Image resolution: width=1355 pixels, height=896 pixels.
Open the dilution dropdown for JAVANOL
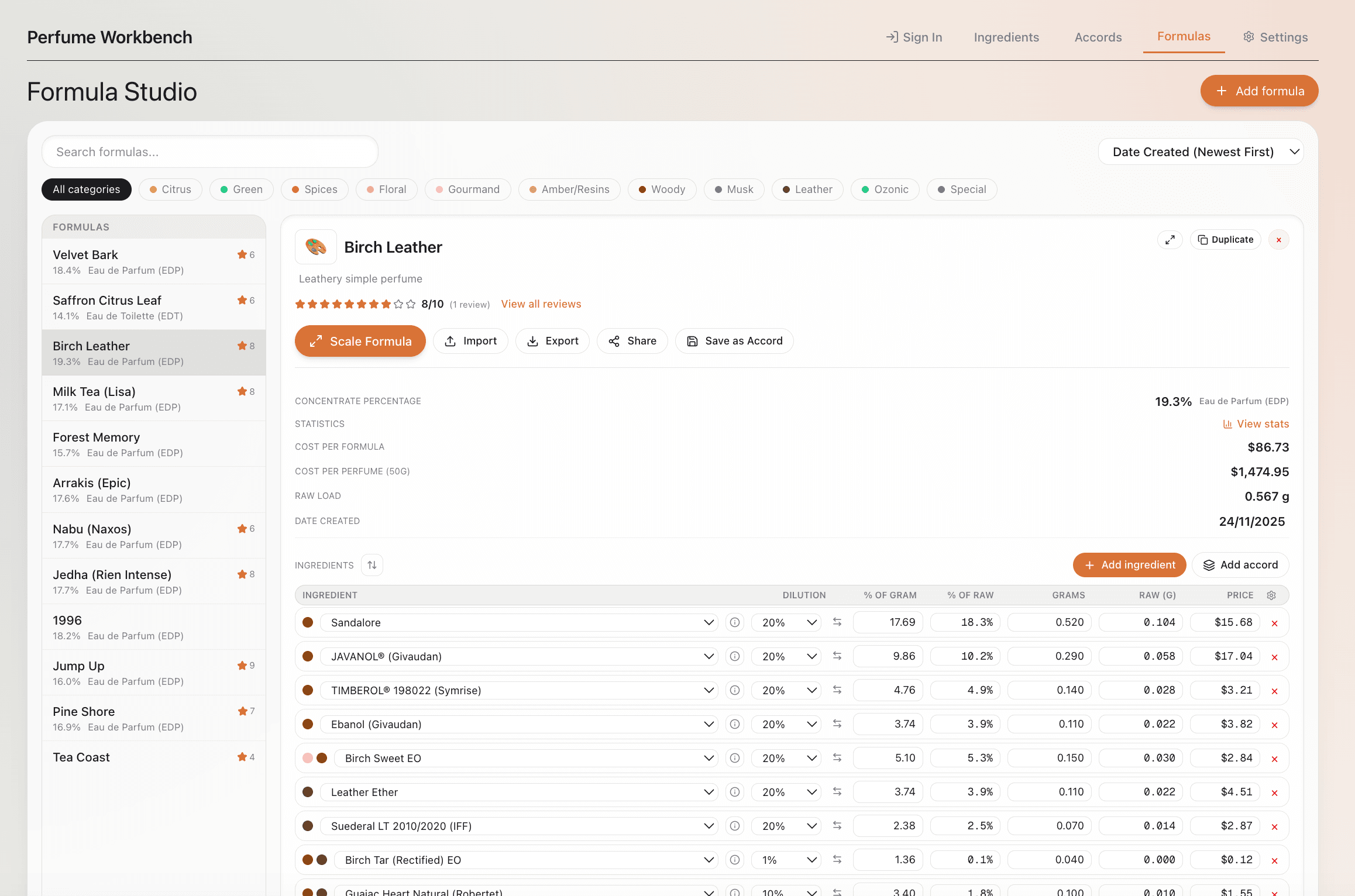click(786, 656)
